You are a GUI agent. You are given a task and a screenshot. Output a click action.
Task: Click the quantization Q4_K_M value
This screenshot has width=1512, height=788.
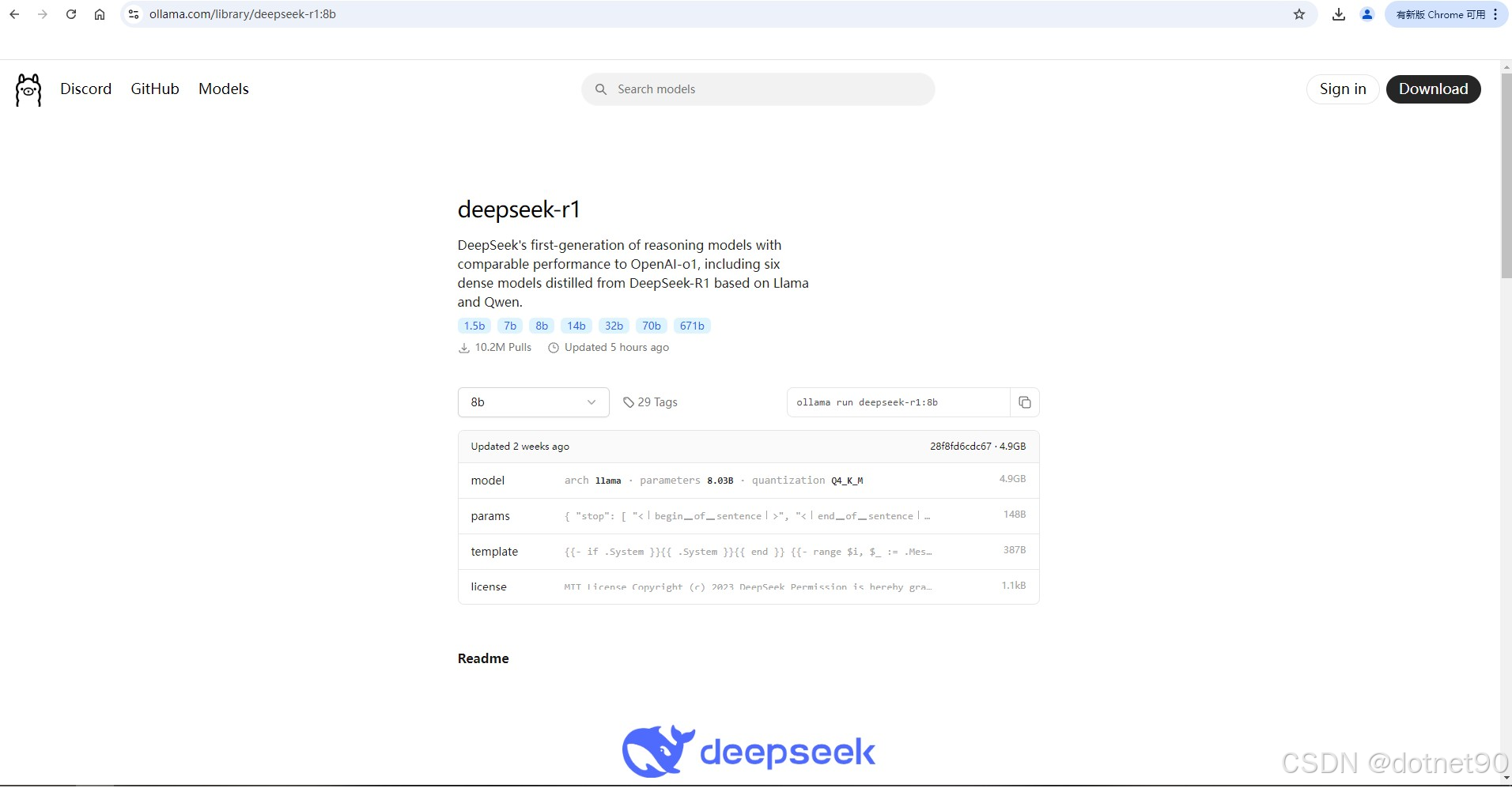coord(847,481)
